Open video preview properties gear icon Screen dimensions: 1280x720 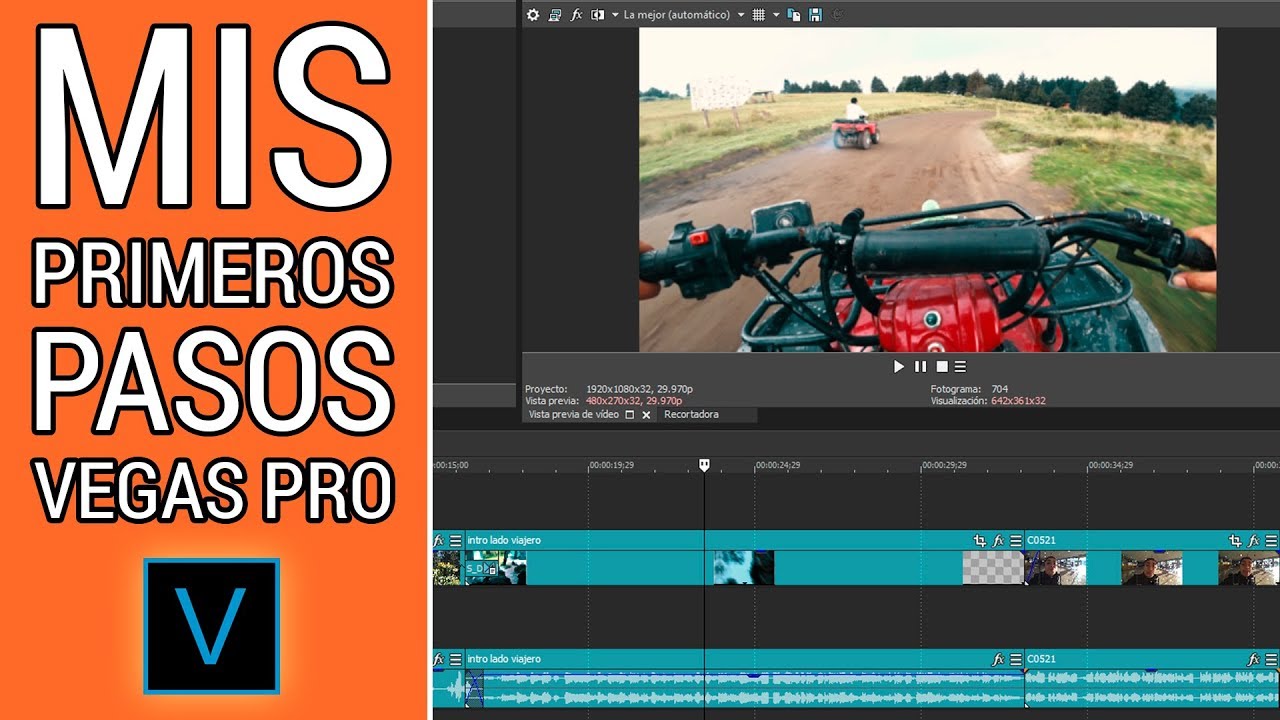pos(533,15)
